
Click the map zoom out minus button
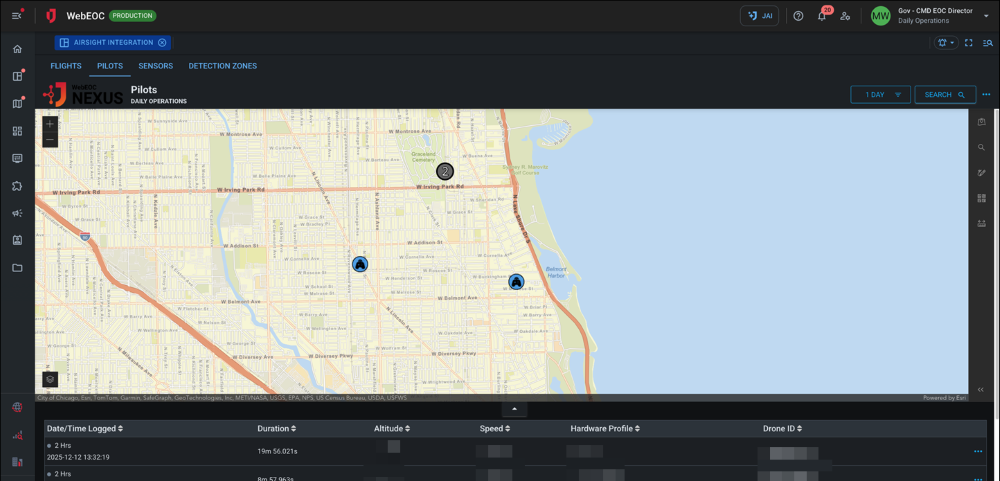50,140
